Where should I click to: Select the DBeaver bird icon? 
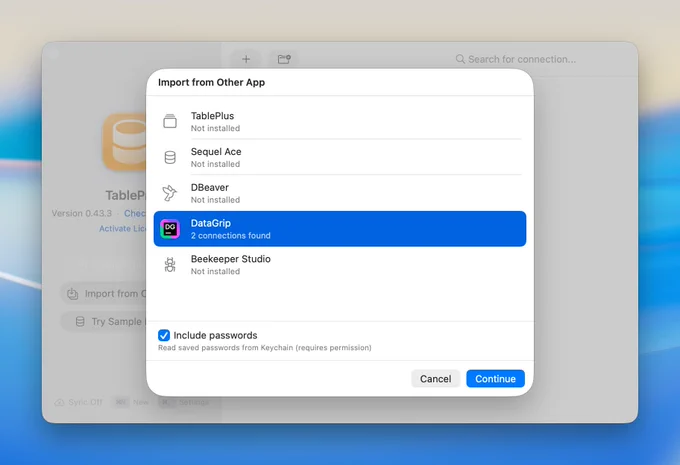click(170, 193)
